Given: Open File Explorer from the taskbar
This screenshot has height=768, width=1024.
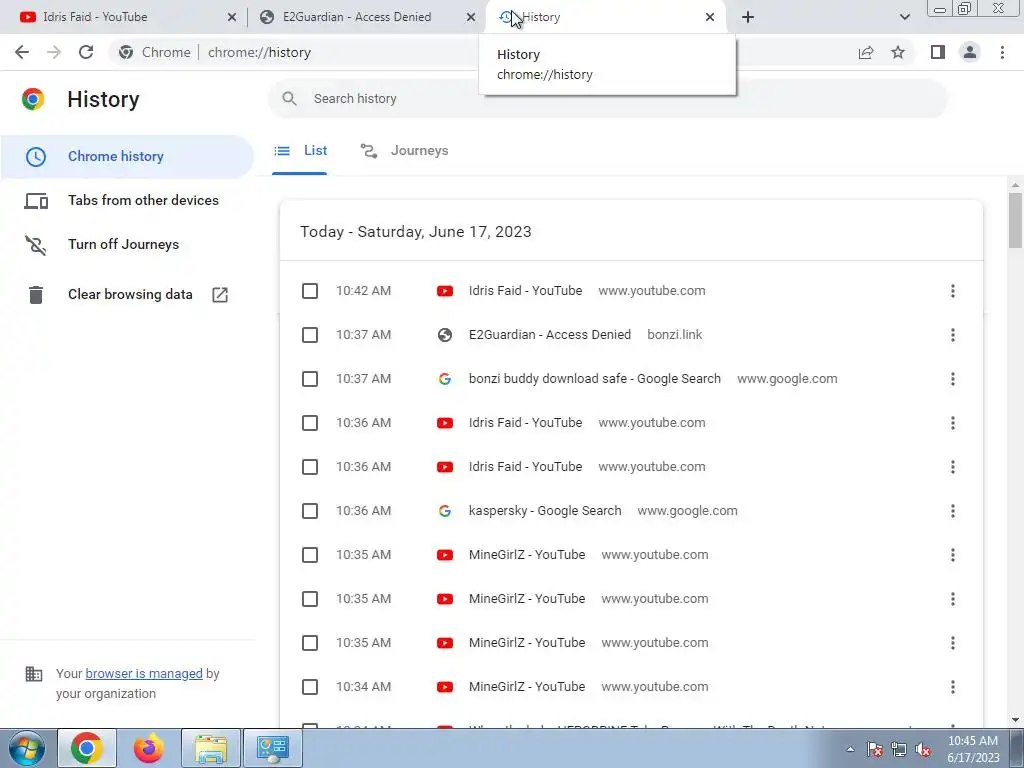Looking at the screenshot, I should pyautogui.click(x=211, y=748).
